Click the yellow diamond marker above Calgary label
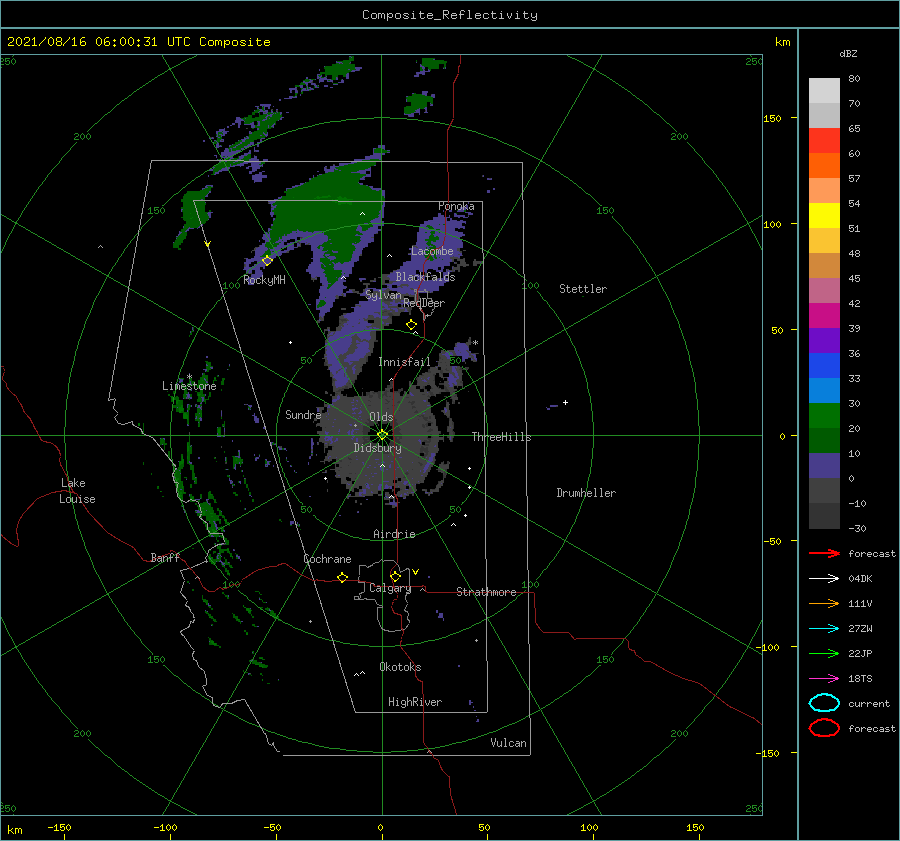Image resolution: width=900 pixels, height=841 pixels. pos(395,576)
